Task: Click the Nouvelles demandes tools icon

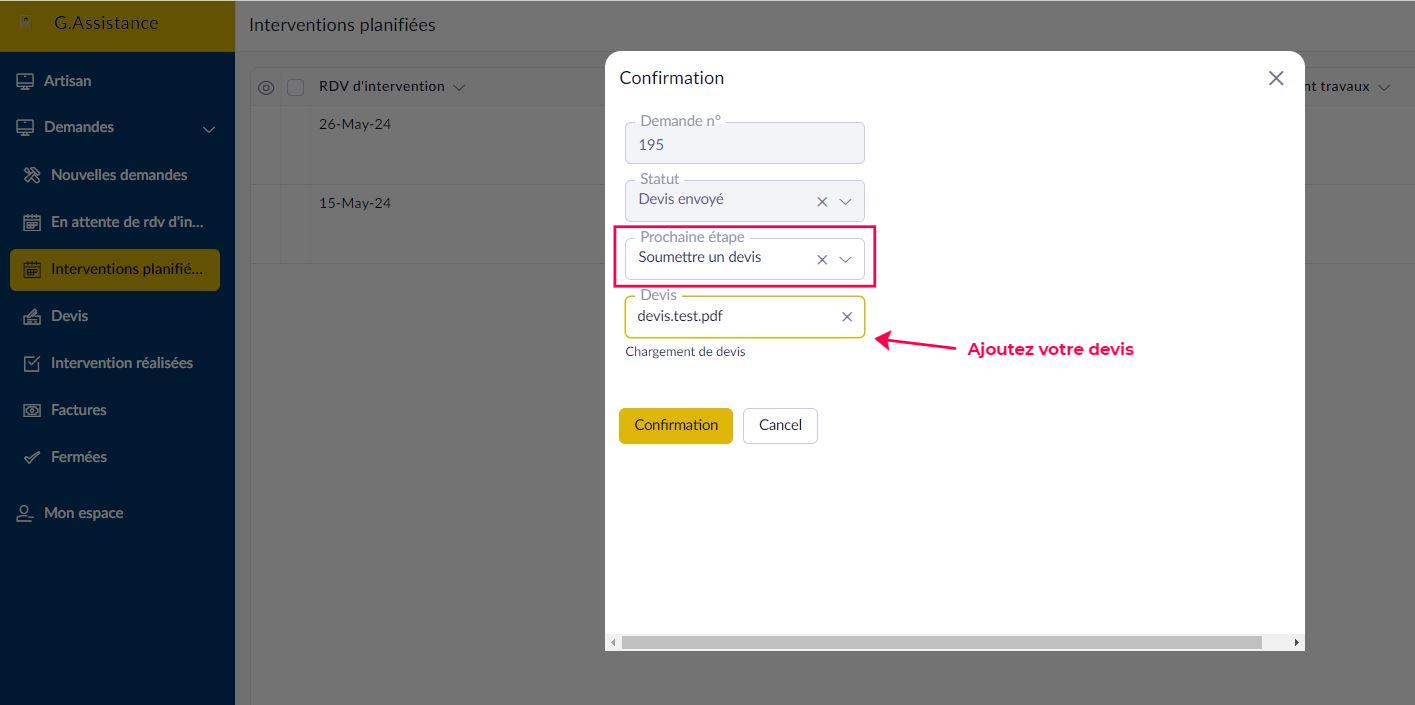Action: (32, 175)
